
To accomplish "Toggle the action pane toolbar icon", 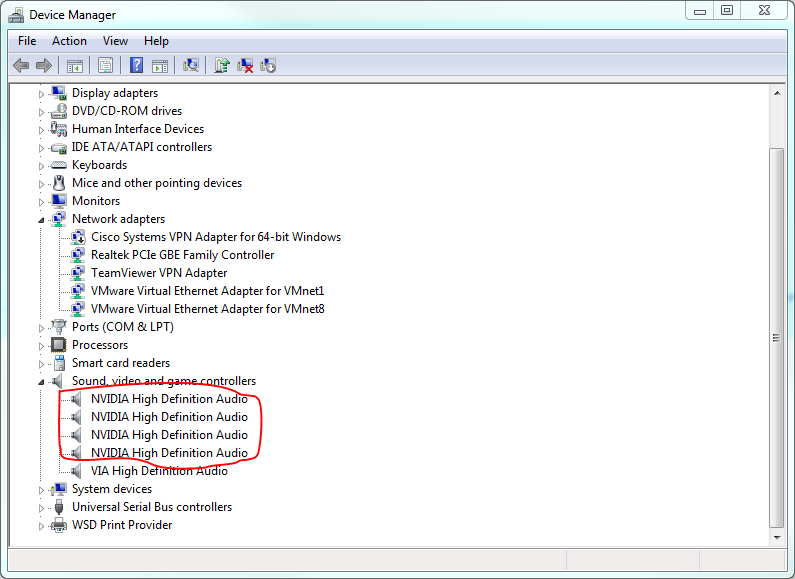I will click(160, 65).
